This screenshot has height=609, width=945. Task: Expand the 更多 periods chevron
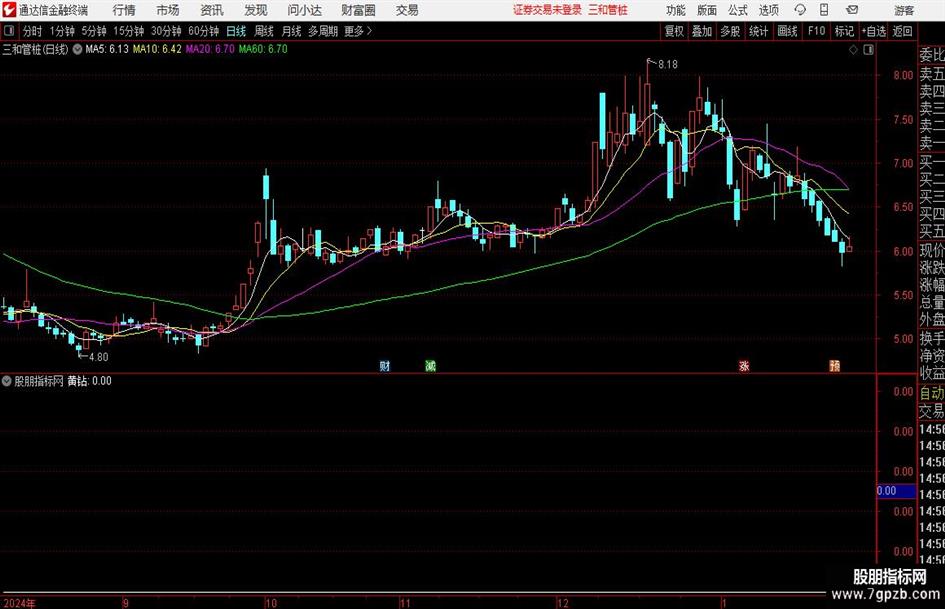pos(369,31)
